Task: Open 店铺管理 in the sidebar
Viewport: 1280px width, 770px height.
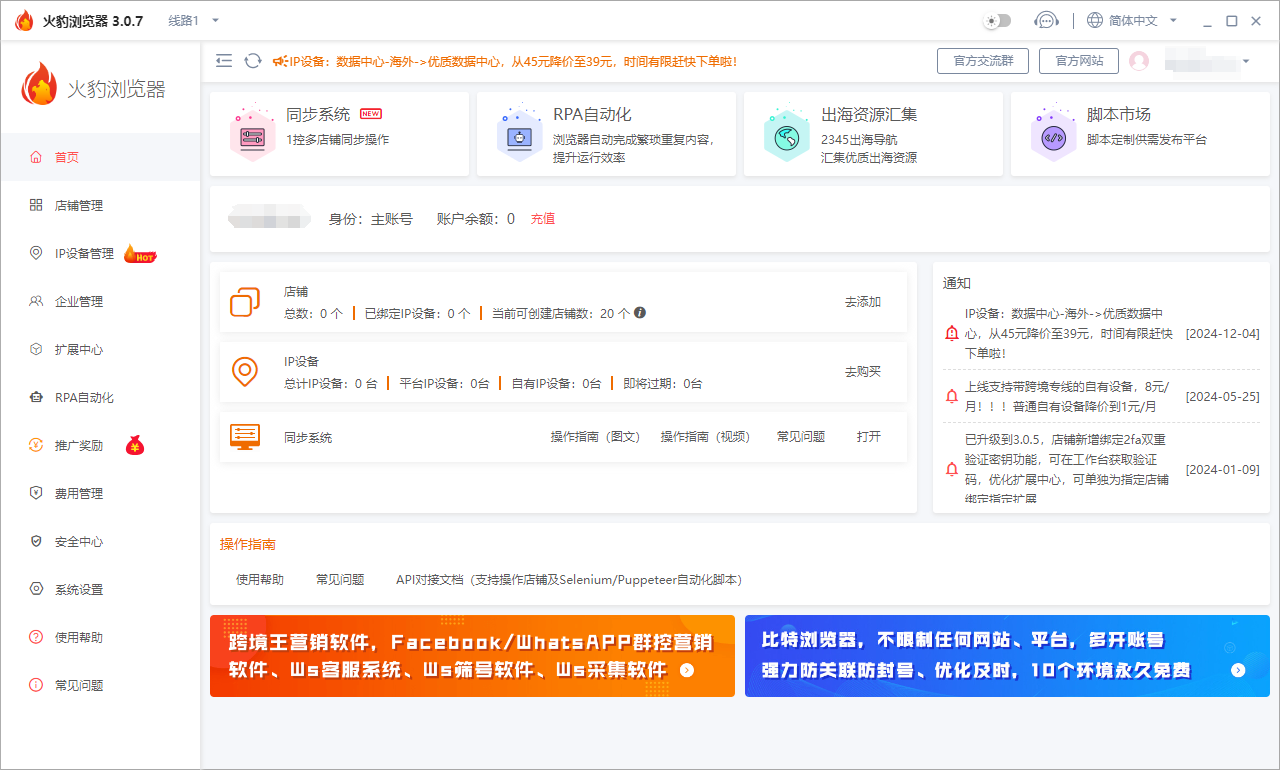Action: point(100,205)
